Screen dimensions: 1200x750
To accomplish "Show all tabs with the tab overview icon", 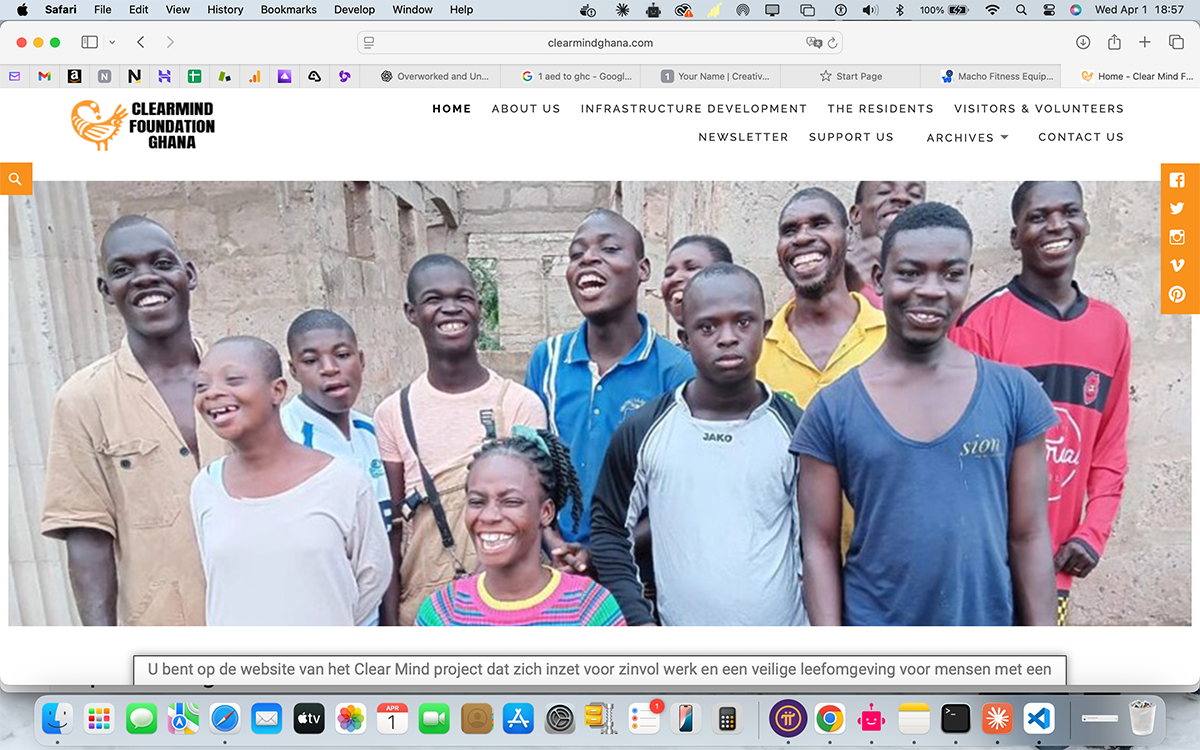I will tap(1176, 42).
